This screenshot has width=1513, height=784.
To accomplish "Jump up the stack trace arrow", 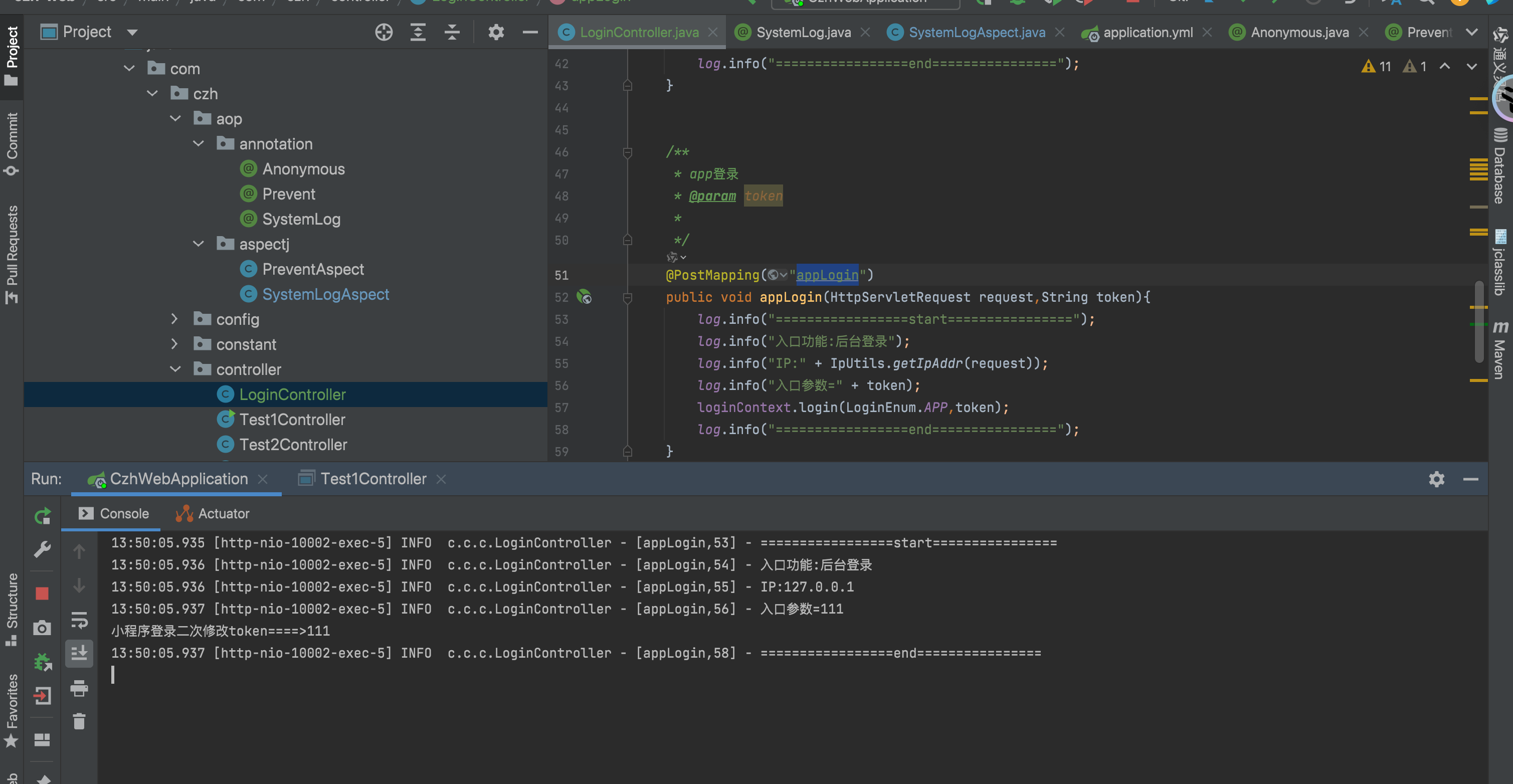I will [79, 551].
